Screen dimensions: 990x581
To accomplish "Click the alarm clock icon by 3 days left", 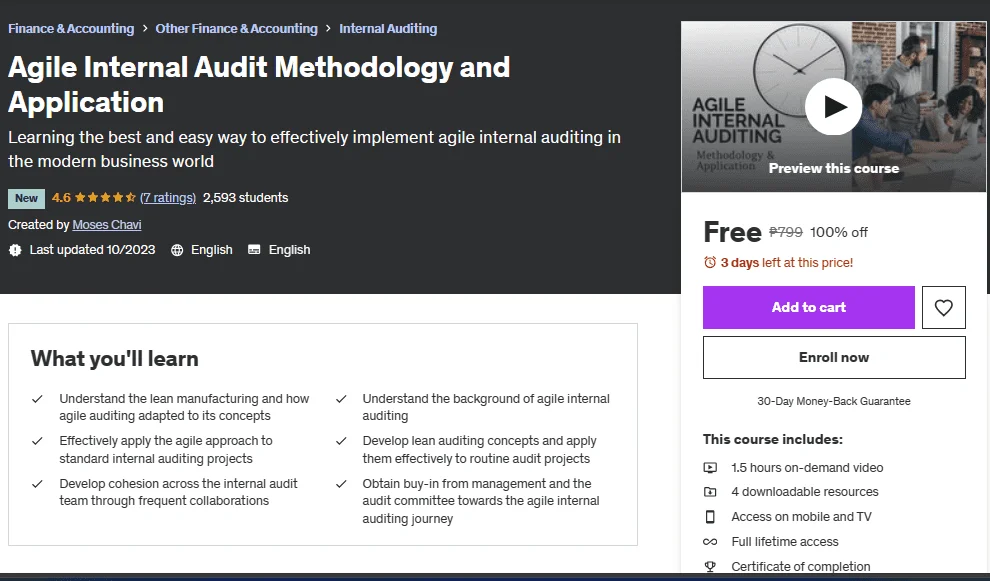I will tap(710, 262).
